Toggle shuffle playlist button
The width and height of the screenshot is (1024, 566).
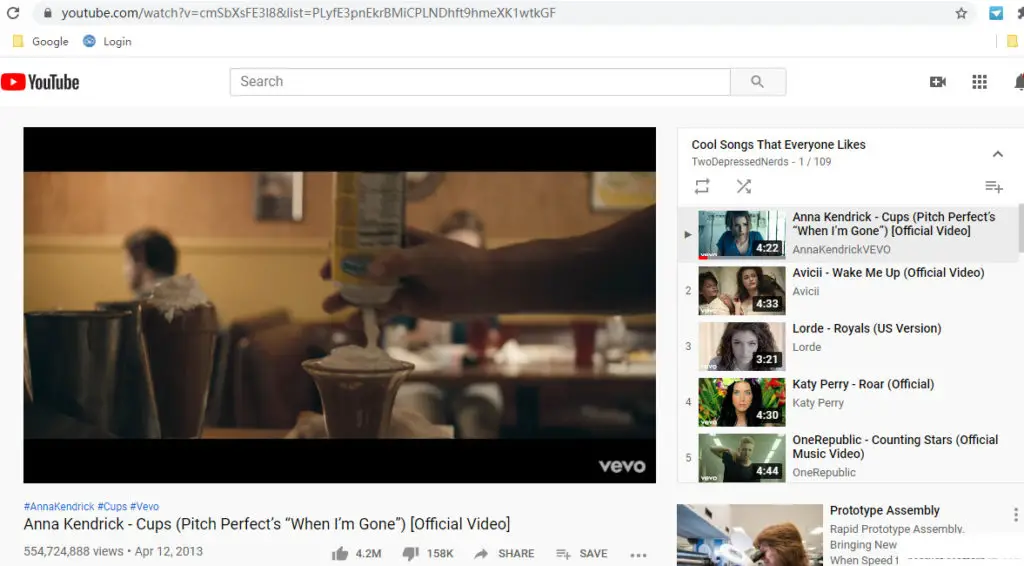tap(744, 187)
